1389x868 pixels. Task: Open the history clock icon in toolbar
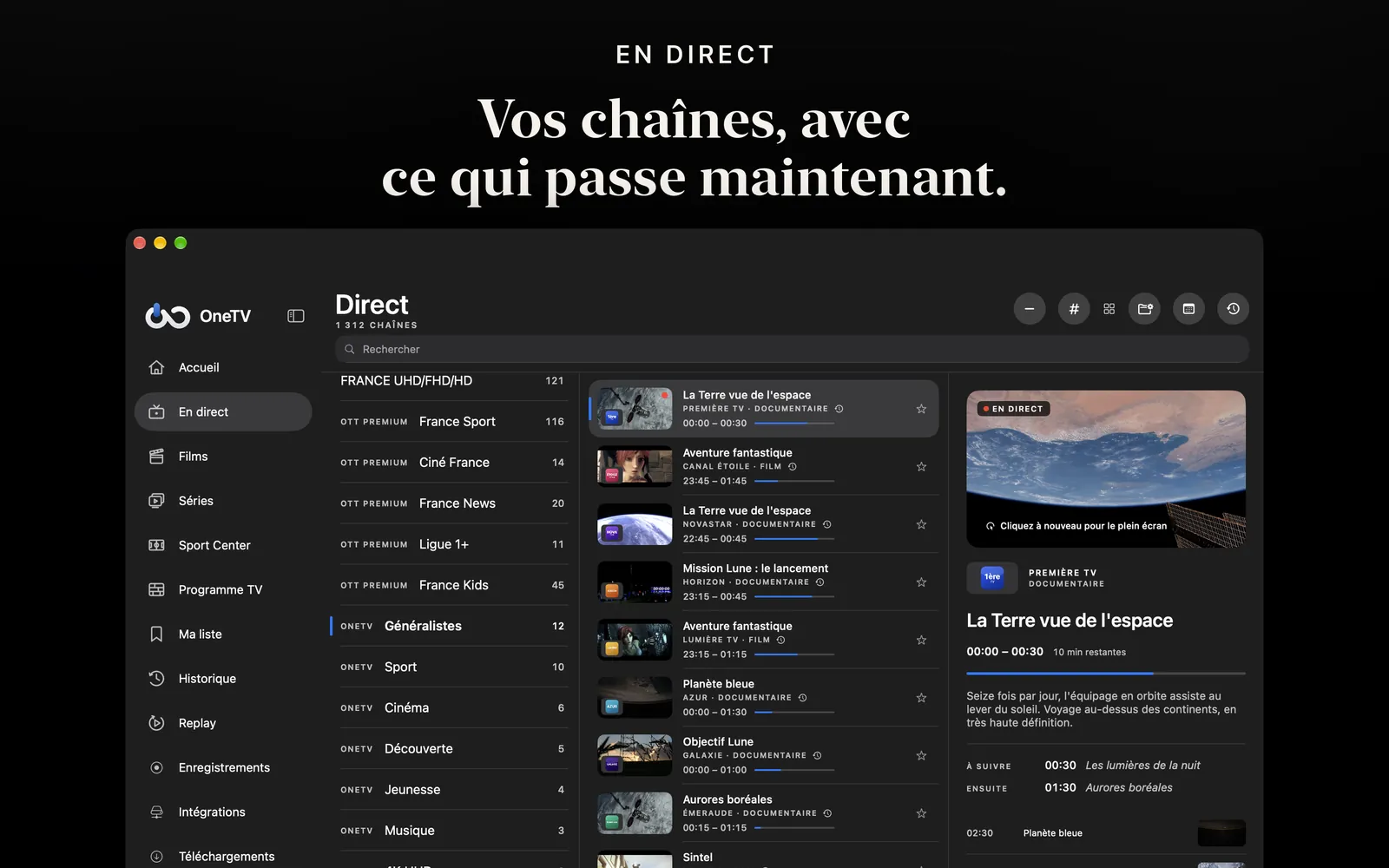[x=1233, y=309]
